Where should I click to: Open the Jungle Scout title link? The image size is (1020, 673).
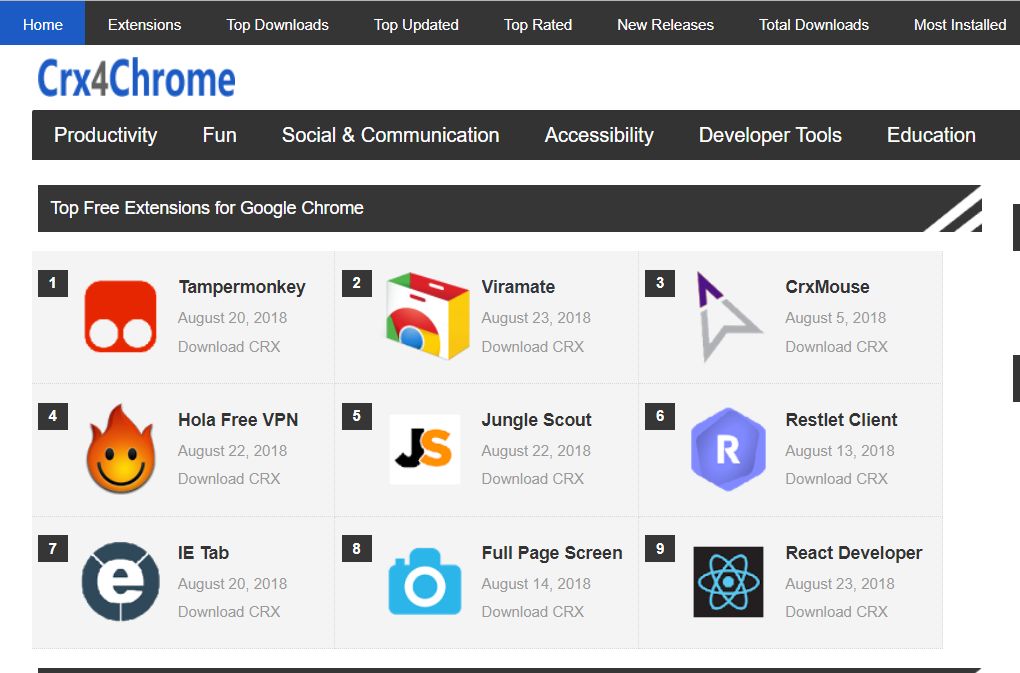537,420
